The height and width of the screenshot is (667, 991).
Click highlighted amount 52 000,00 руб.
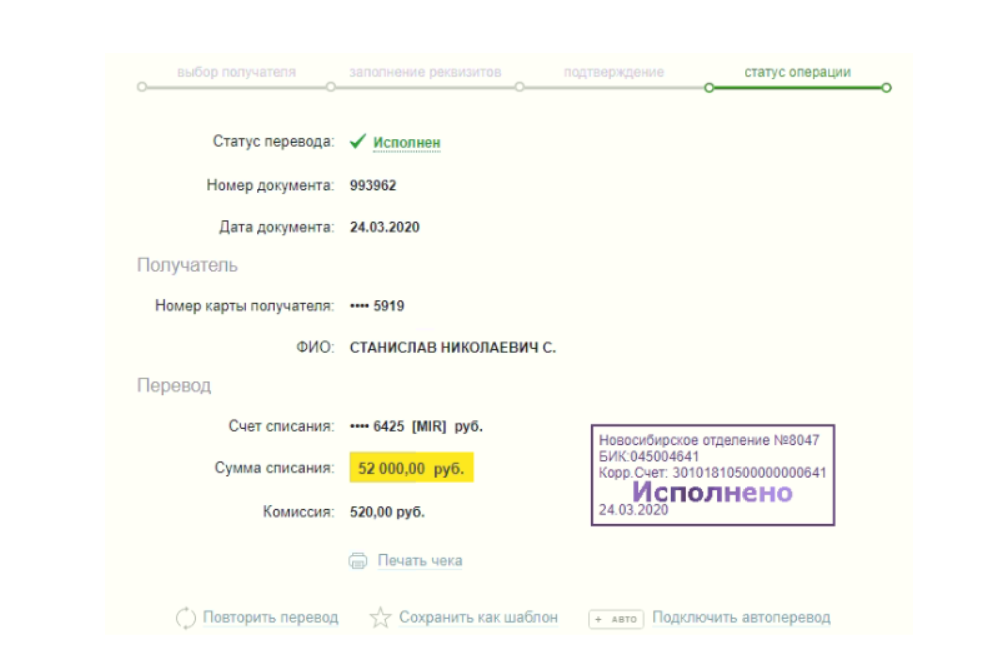411,468
